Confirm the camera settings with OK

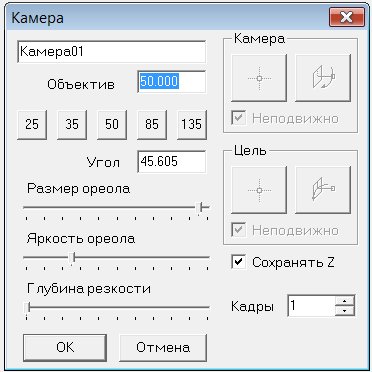[x=65, y=348]
